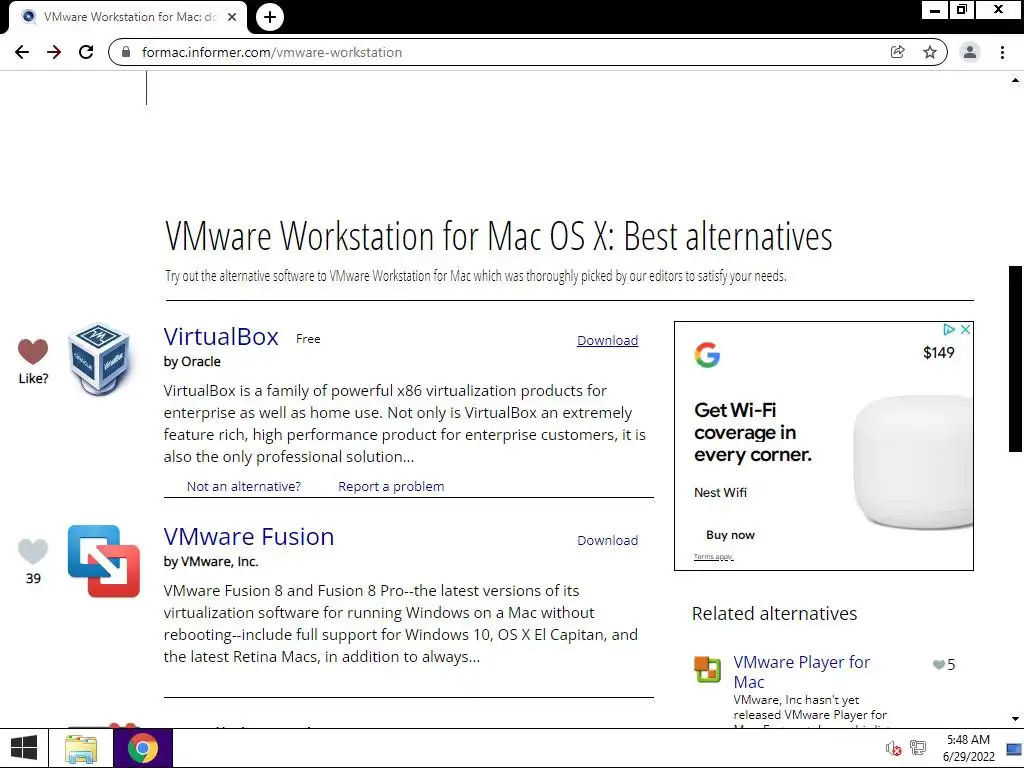This screenshot has height=768, width=1024.
Task: Click the 'Free' label beside VirtualBox
Action: (x=308, y=339)
